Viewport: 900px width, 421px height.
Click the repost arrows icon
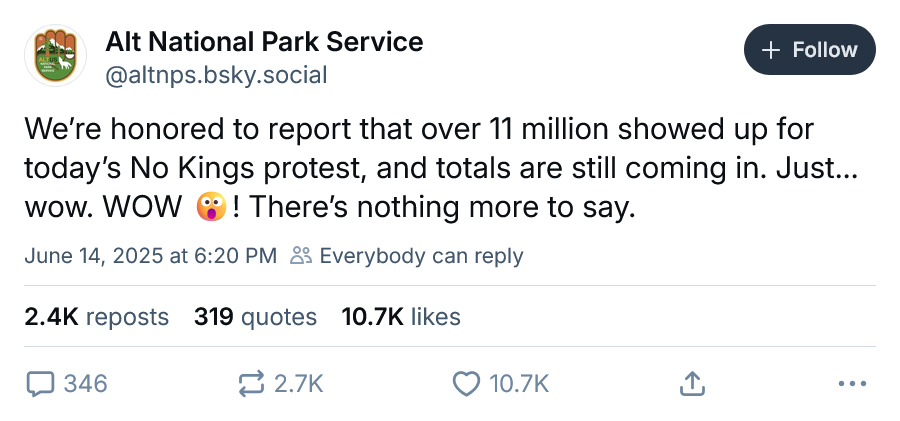[x=251, y=384]
